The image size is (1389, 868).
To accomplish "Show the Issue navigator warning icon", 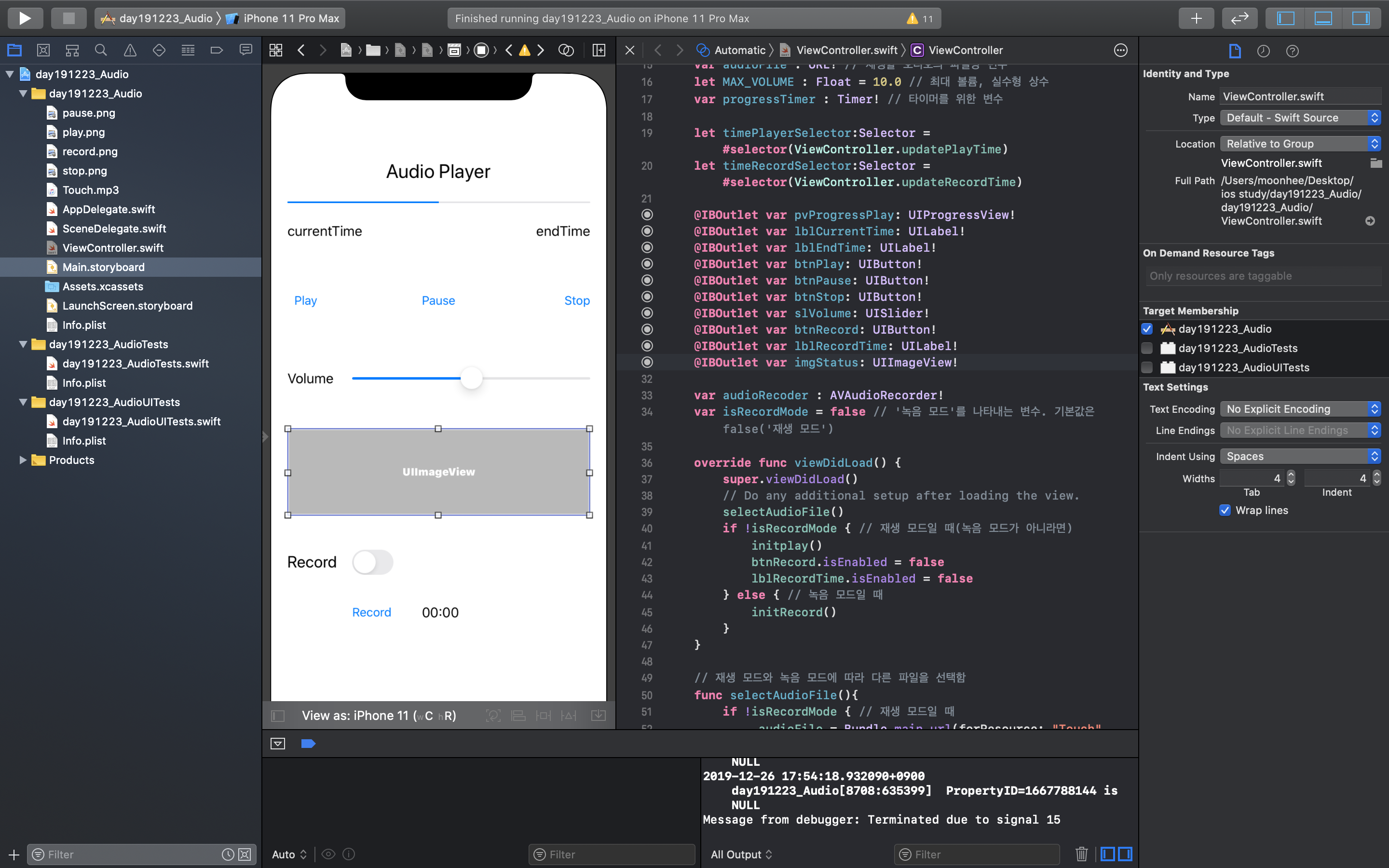I will pos(130,51).
